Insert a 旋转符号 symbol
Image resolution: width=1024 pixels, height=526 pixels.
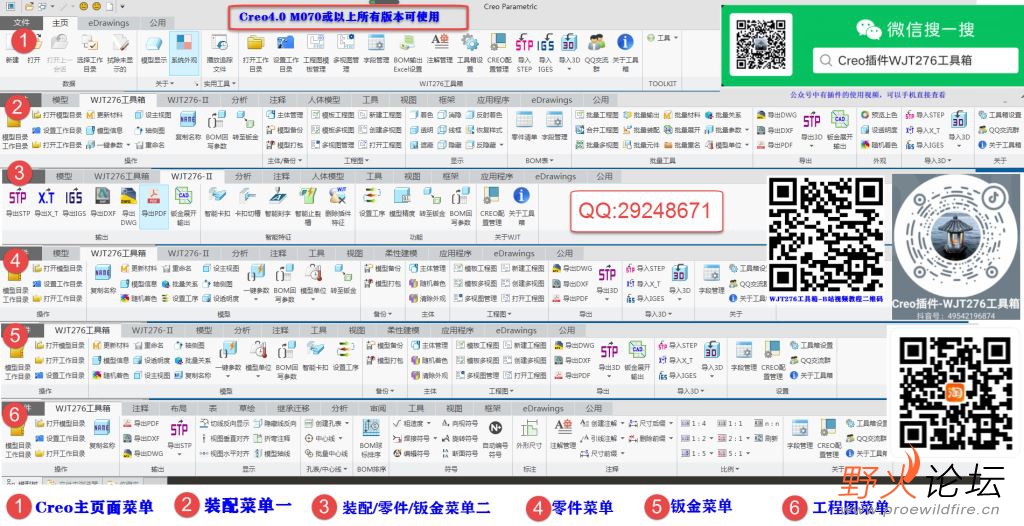coord(460,438)
